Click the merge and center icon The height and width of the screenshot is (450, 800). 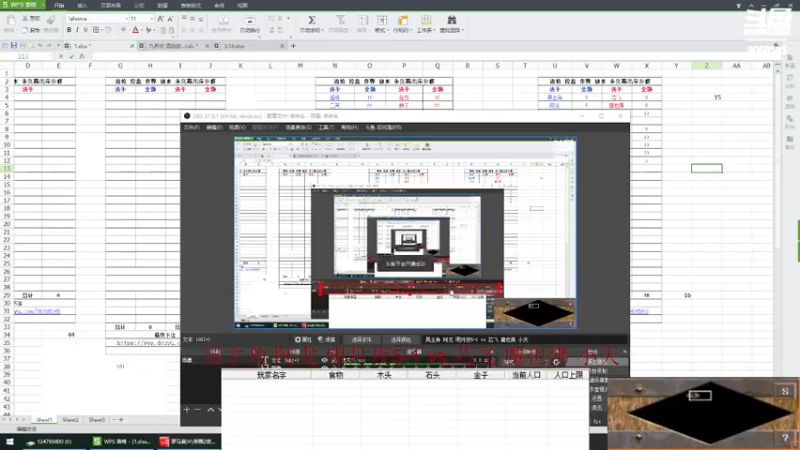(223, 20)
